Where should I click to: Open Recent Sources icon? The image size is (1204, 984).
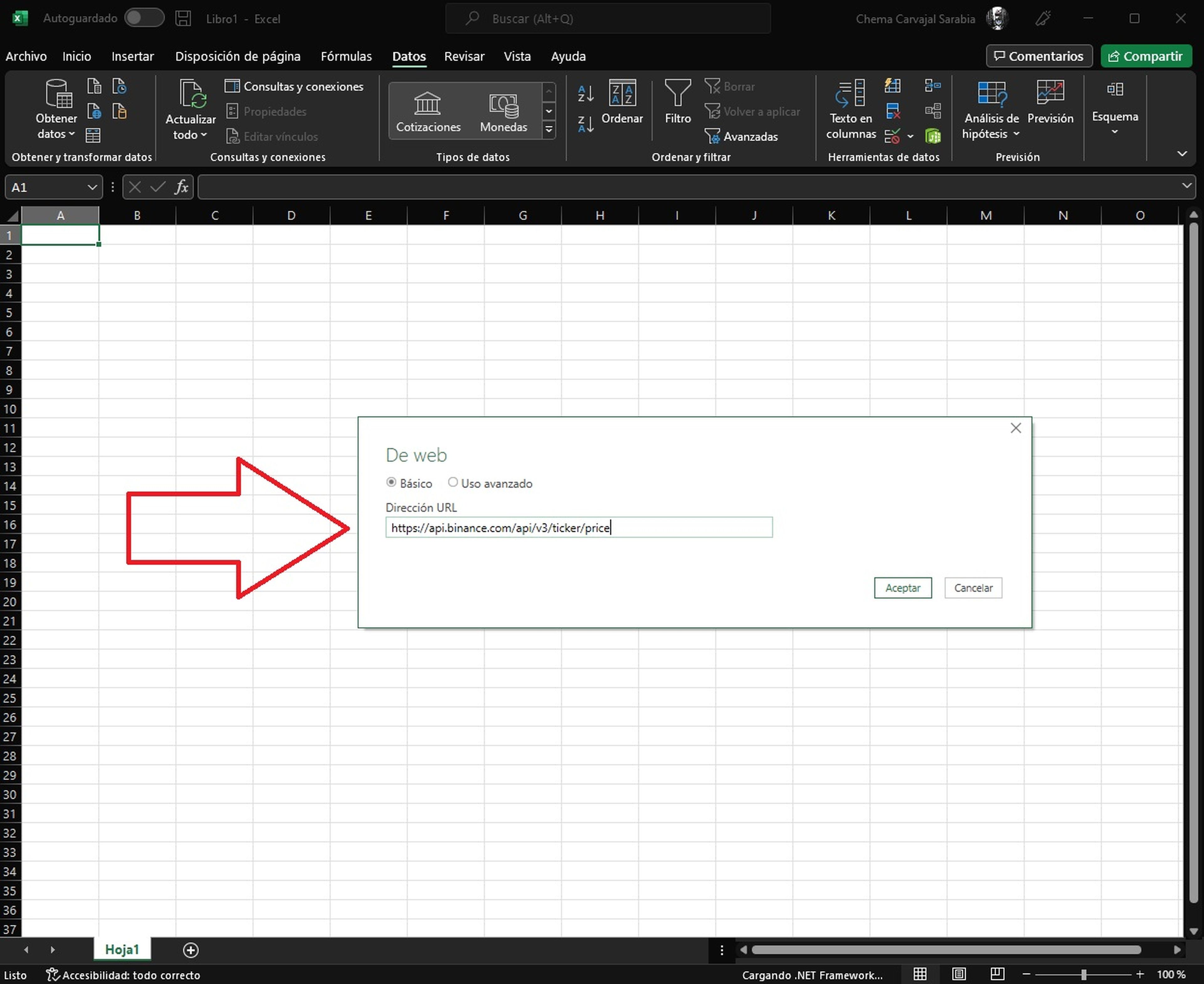pyautogui.click(x=119, y=86)
